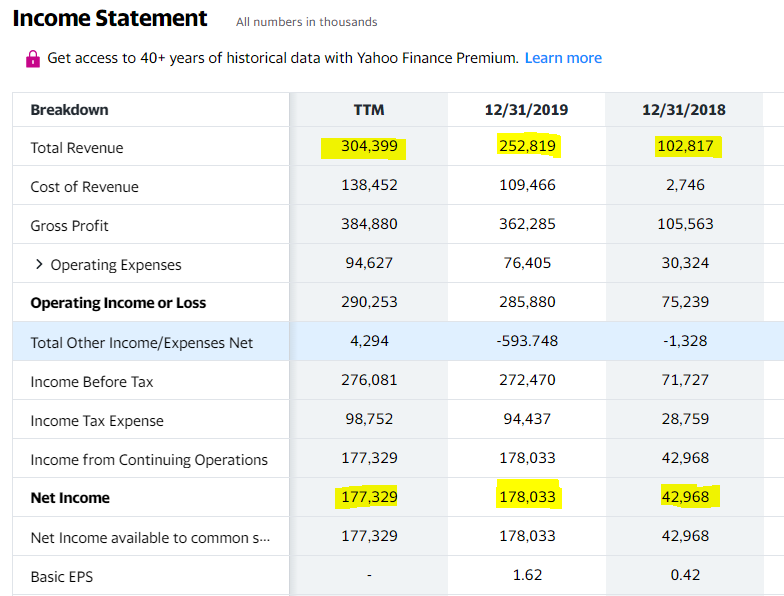
Task: Click the truncated Net Income available label
Action: click(x=150, y=538)
